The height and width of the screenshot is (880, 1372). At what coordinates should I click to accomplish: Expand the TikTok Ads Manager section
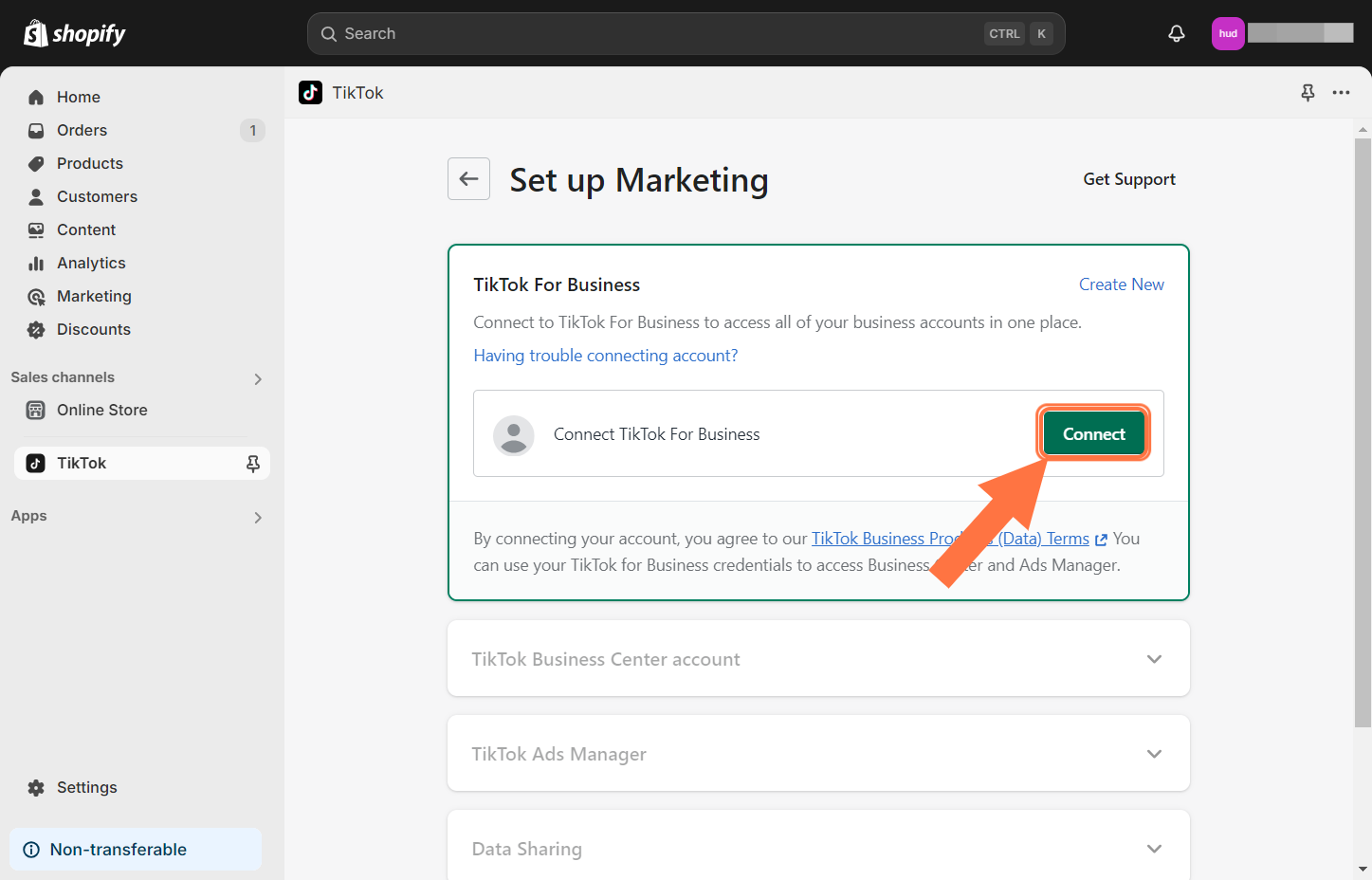point(1154,754)
